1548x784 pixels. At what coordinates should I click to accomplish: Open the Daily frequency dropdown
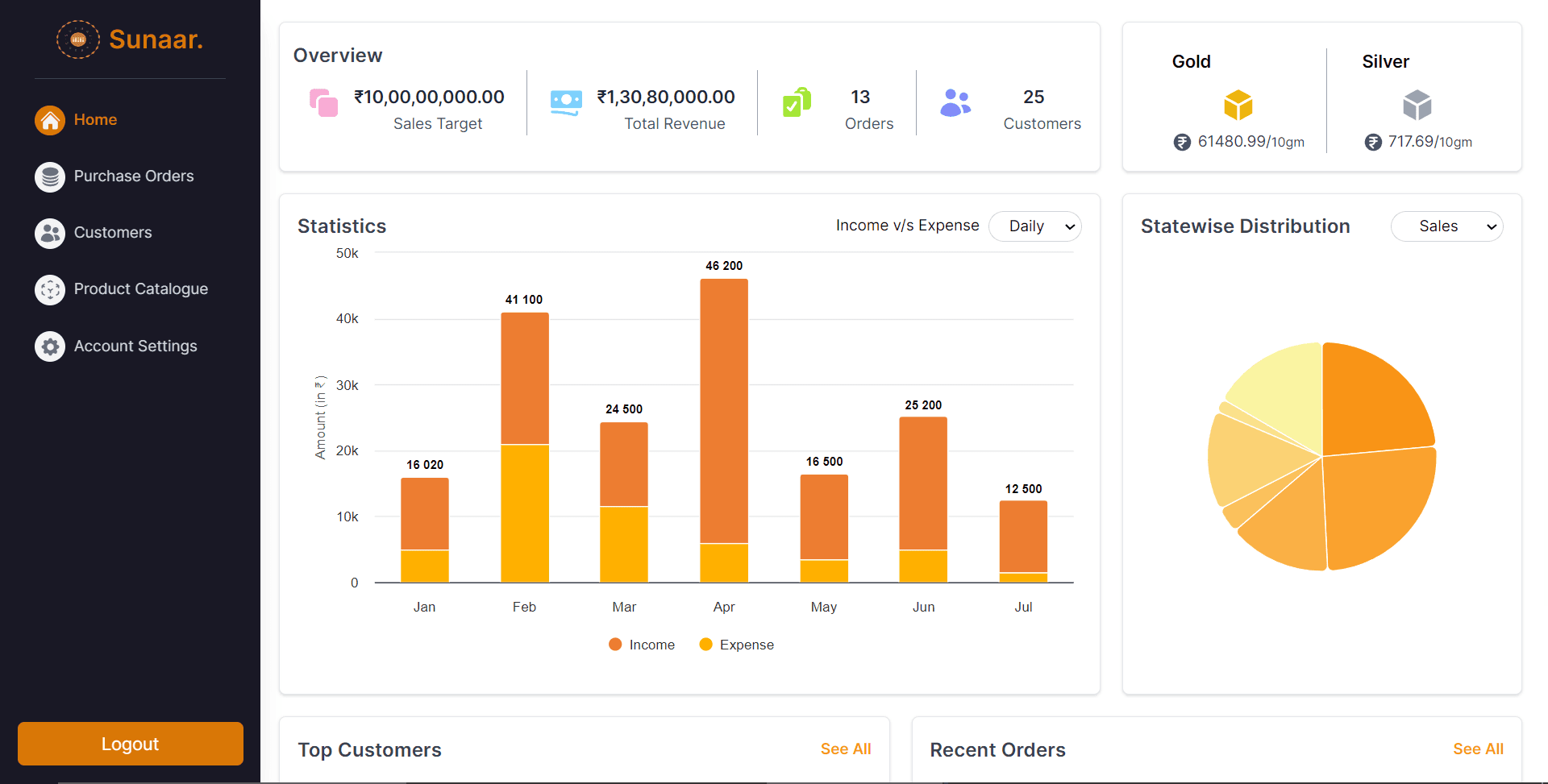(x=1034, y=226)
